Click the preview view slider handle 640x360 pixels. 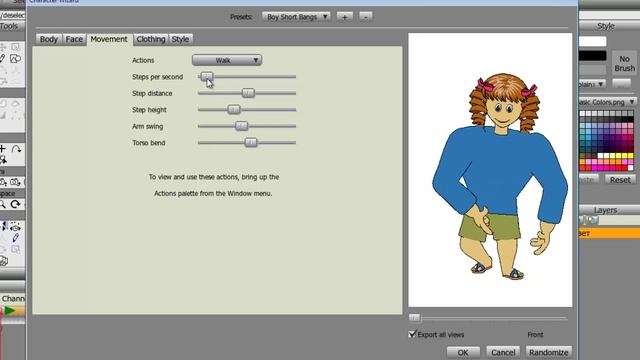click(414, 318)
